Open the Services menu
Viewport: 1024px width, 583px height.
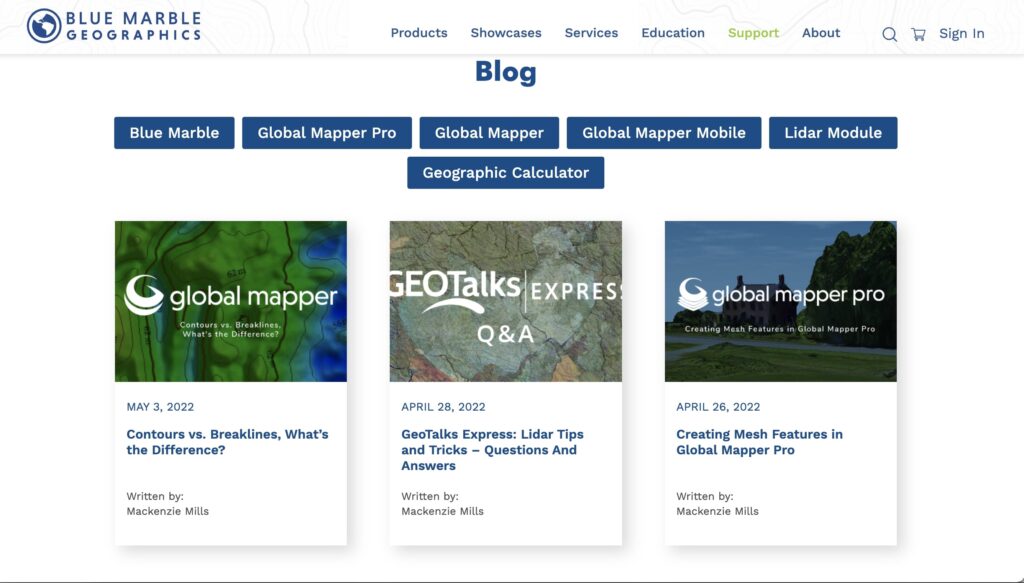[591, 33]
